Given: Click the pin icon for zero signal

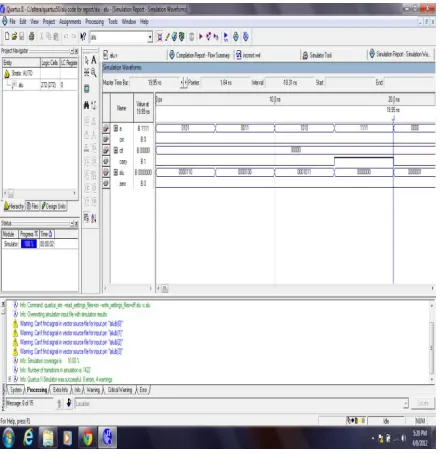Looking at the screenshot, I should coord(106,183).
